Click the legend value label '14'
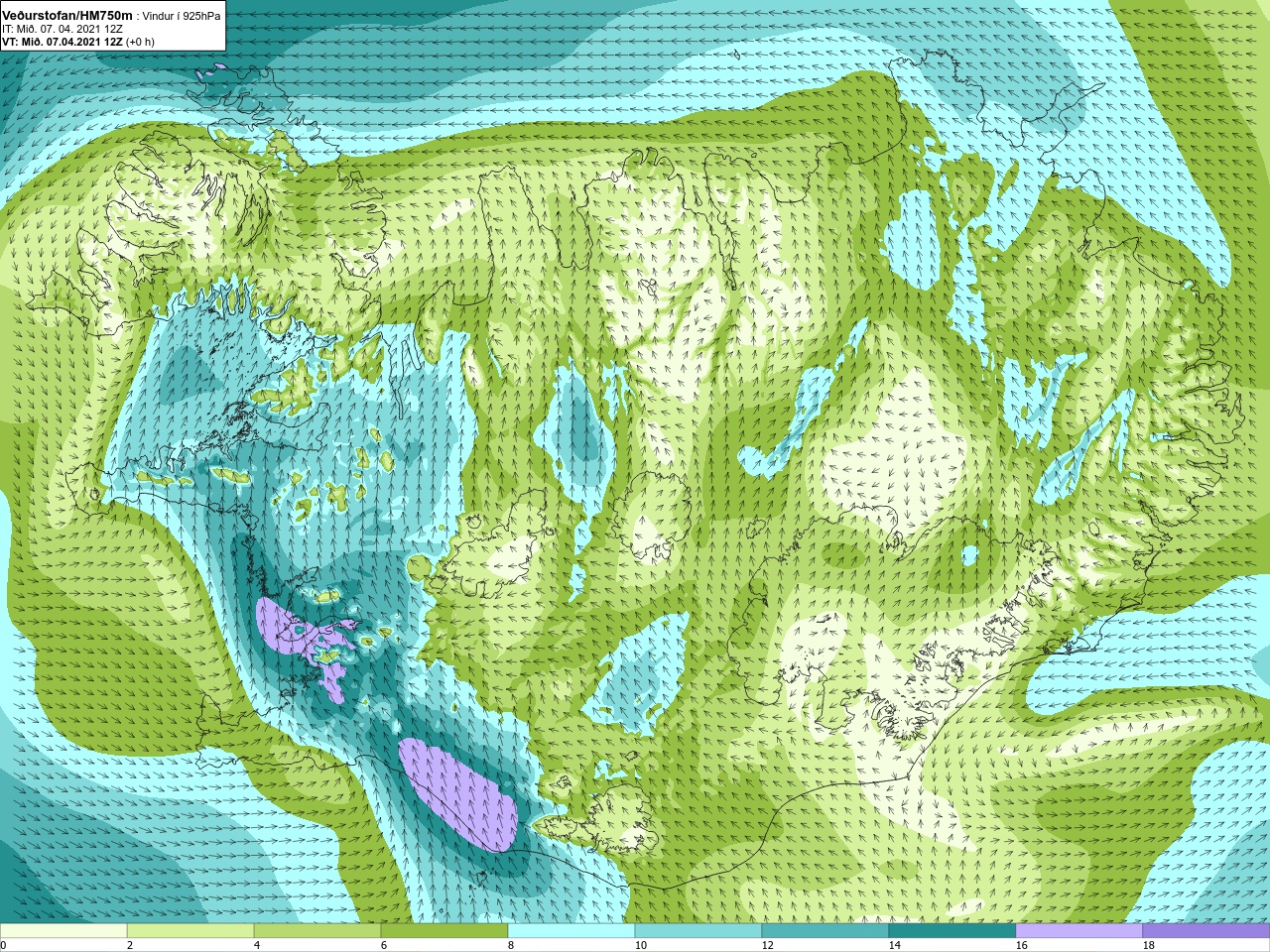 pyautogui.click(x=894, y=945)
